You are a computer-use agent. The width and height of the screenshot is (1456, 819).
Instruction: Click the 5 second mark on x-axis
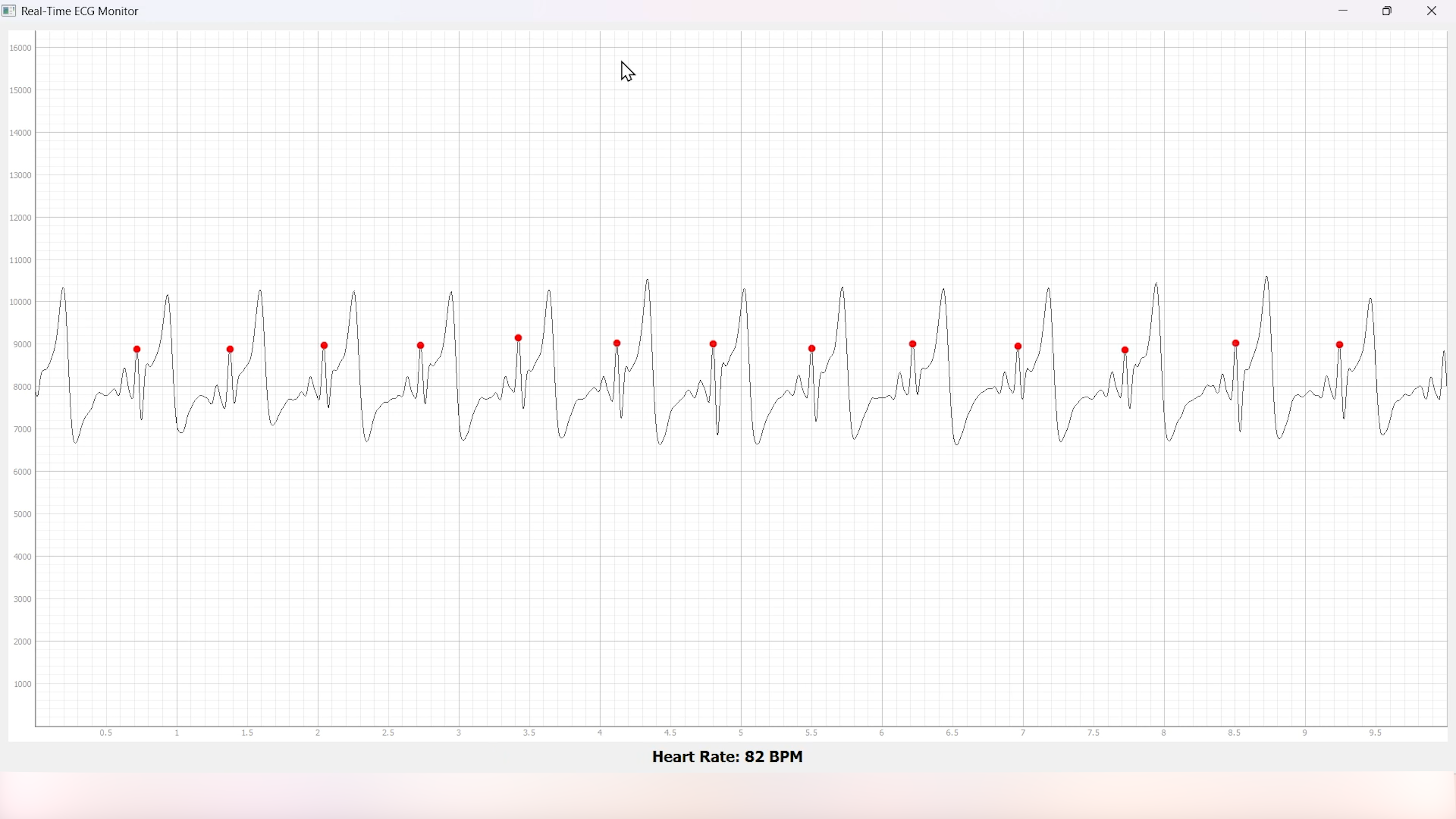(741, 733)
